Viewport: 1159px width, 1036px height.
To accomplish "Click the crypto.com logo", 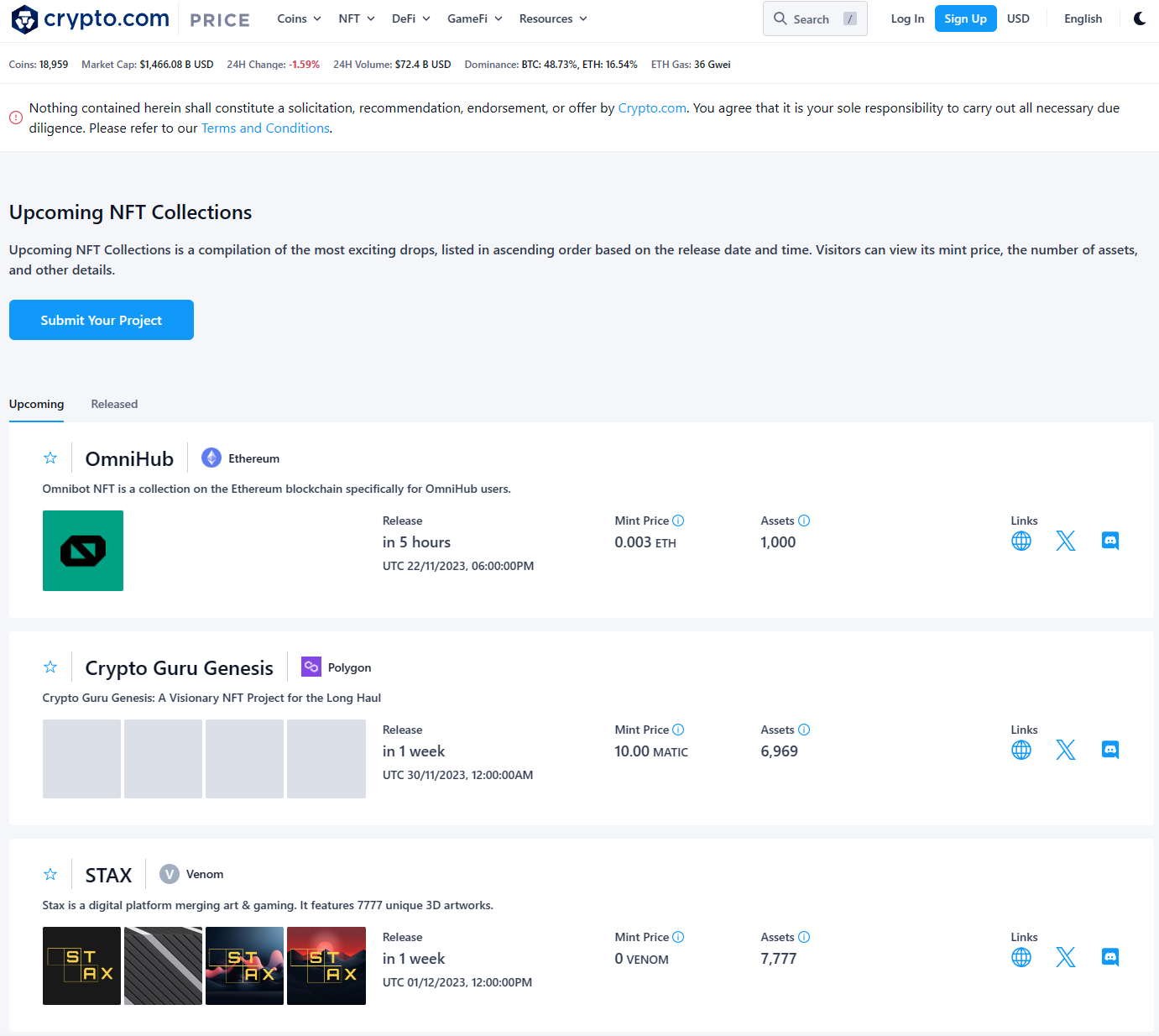I will pyautogui.click(x=91, y=19).
